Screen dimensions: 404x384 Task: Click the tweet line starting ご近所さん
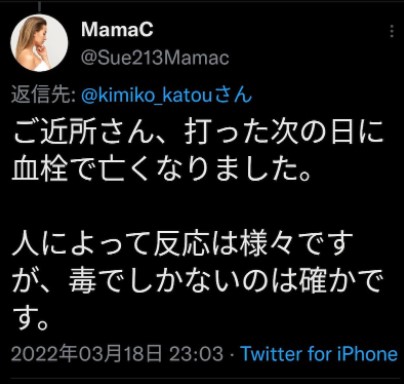point(198,133)
